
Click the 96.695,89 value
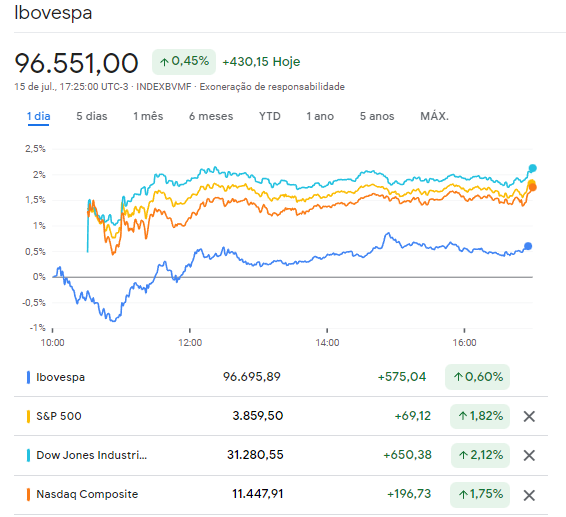(252, 377)
